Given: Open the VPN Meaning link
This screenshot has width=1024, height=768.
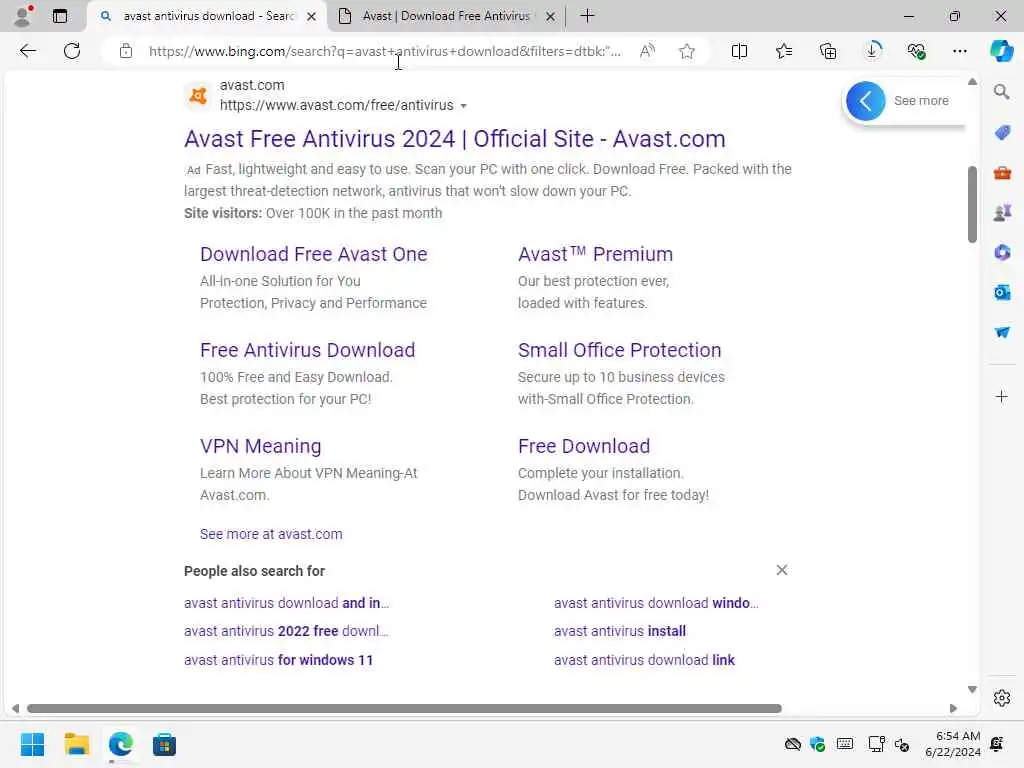Looking at the screenshot, I should [x=261, y=446].
